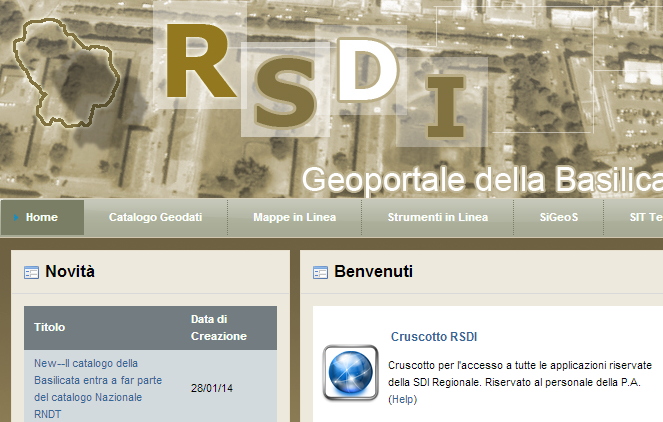Click the Cruscotto RSDI globe icon
The width and height of the screenshot is (663, 422).
350,373
